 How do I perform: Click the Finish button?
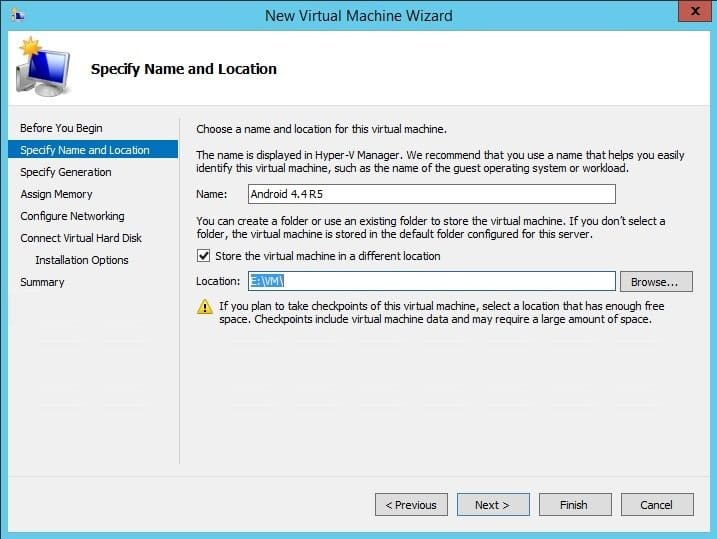[575, 504]
